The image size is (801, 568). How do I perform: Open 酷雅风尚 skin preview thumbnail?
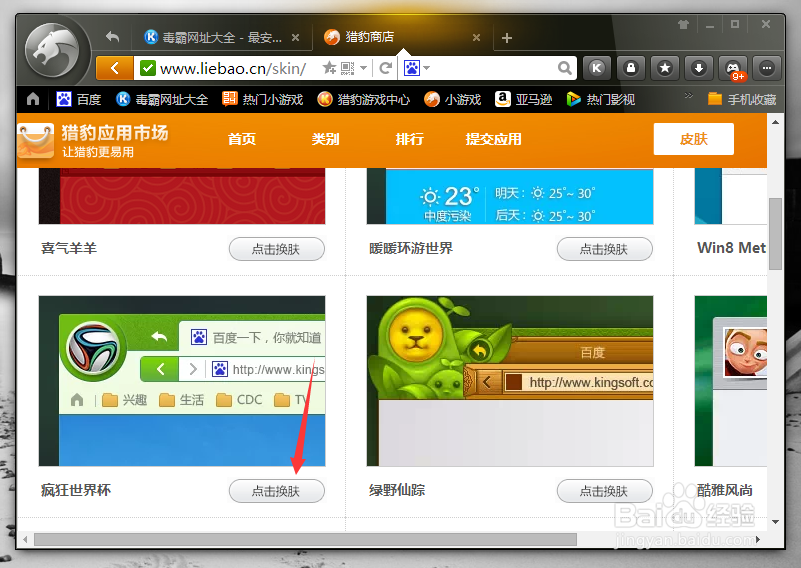731,381
